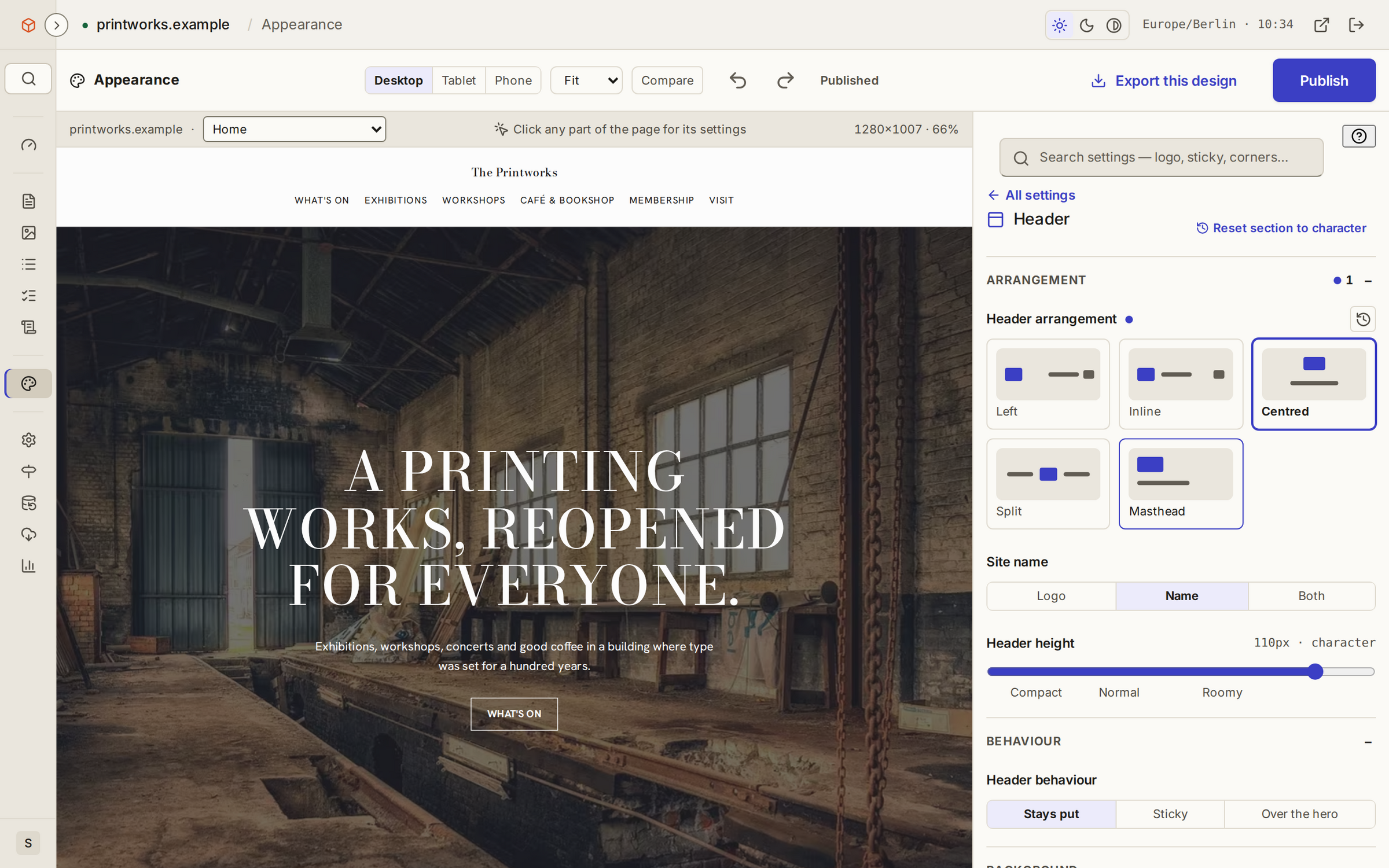
Task: Open the database icon in sidebar
Action: click(28, 503)
